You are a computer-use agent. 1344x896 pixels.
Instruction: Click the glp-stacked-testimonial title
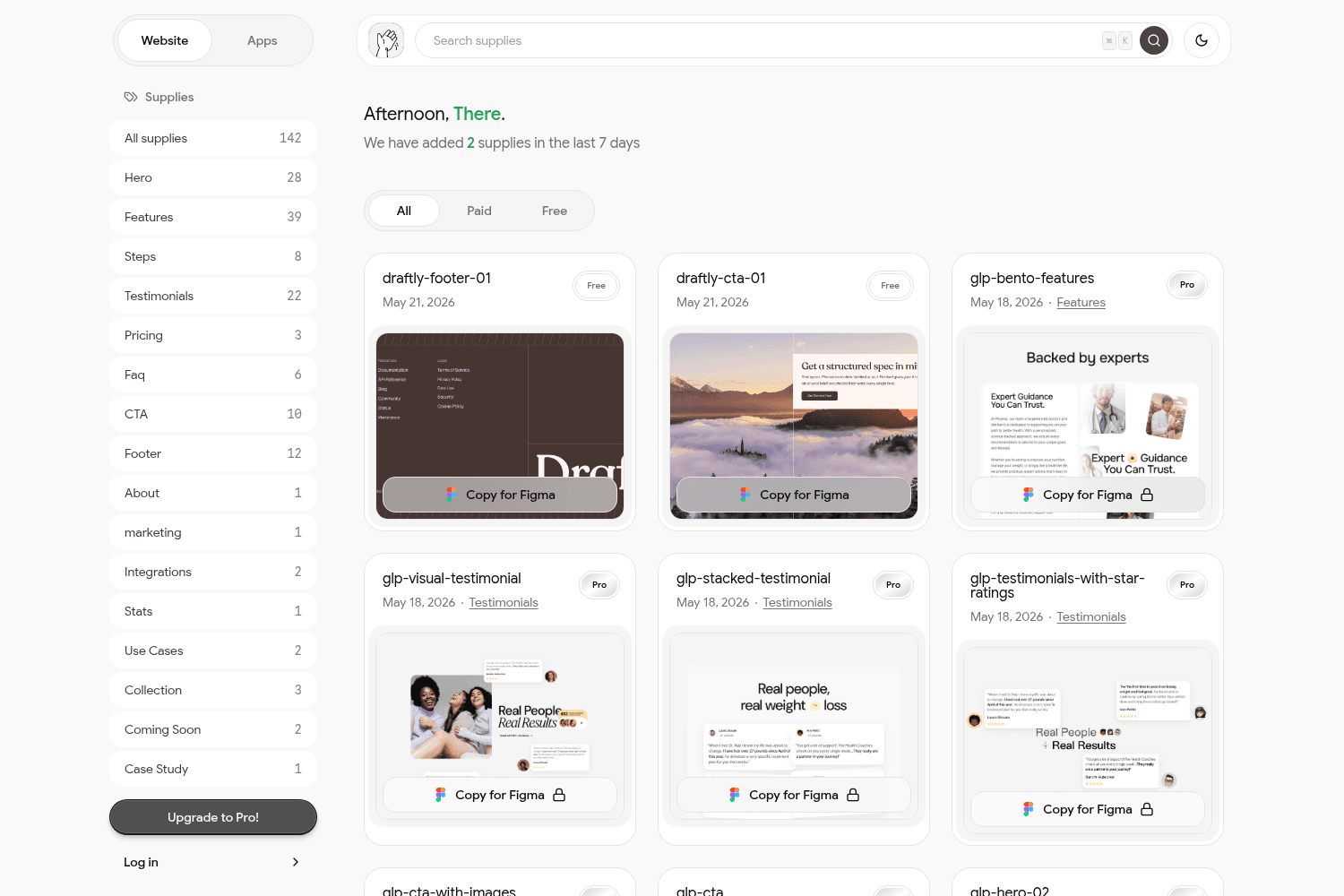[754, 579]
